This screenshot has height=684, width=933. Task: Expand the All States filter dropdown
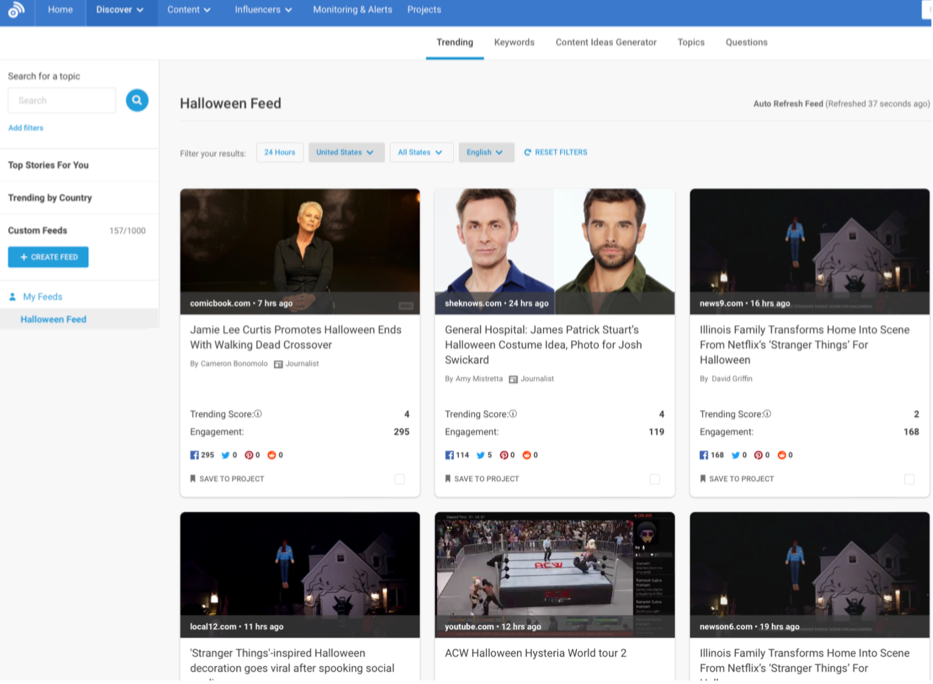pyautogui.click(x=420, y=153)
